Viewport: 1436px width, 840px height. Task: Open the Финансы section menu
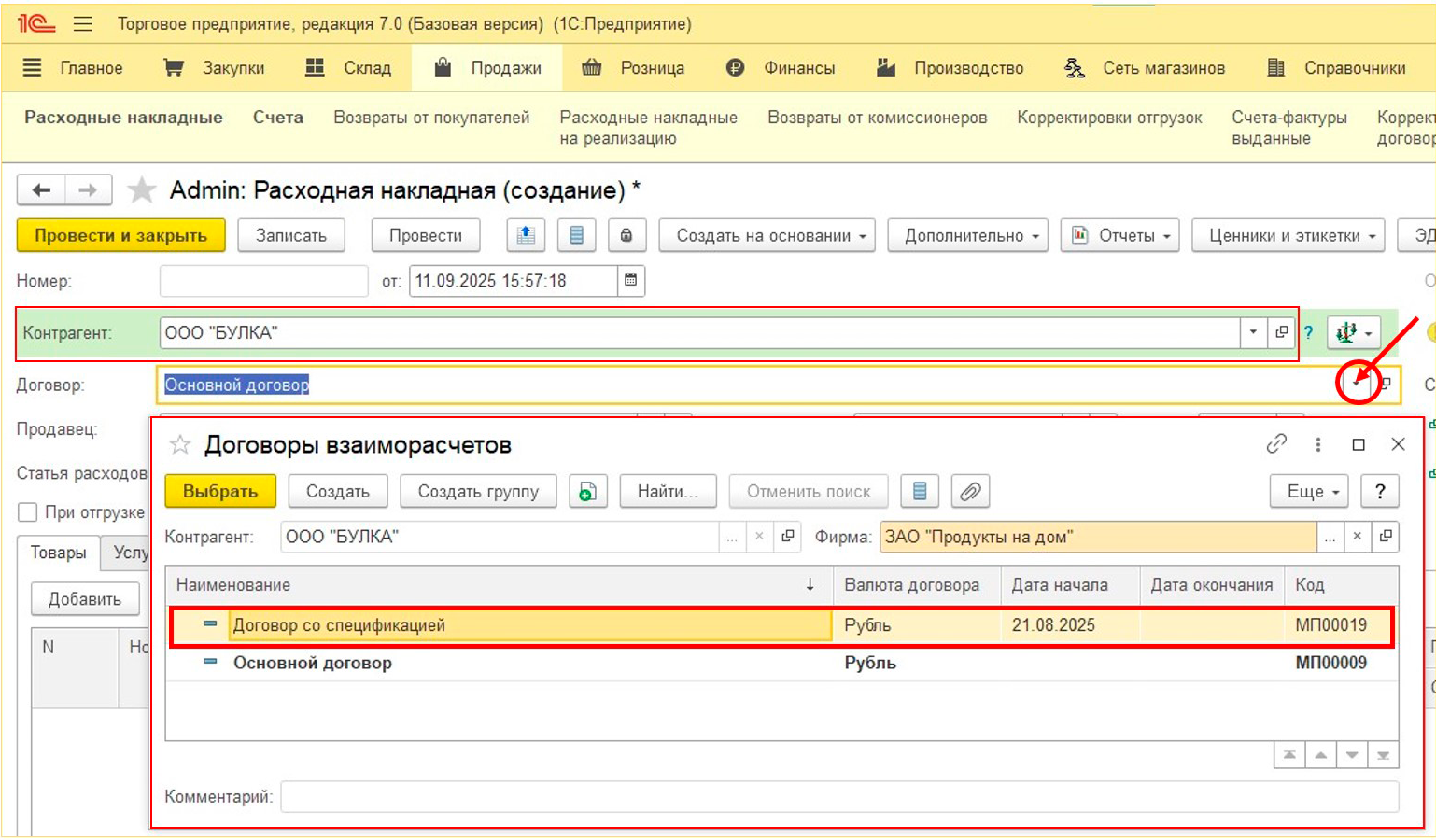point(781,68)
